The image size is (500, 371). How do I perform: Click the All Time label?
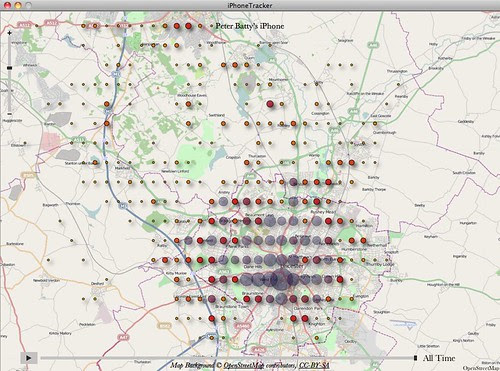(x=439, y=358)
